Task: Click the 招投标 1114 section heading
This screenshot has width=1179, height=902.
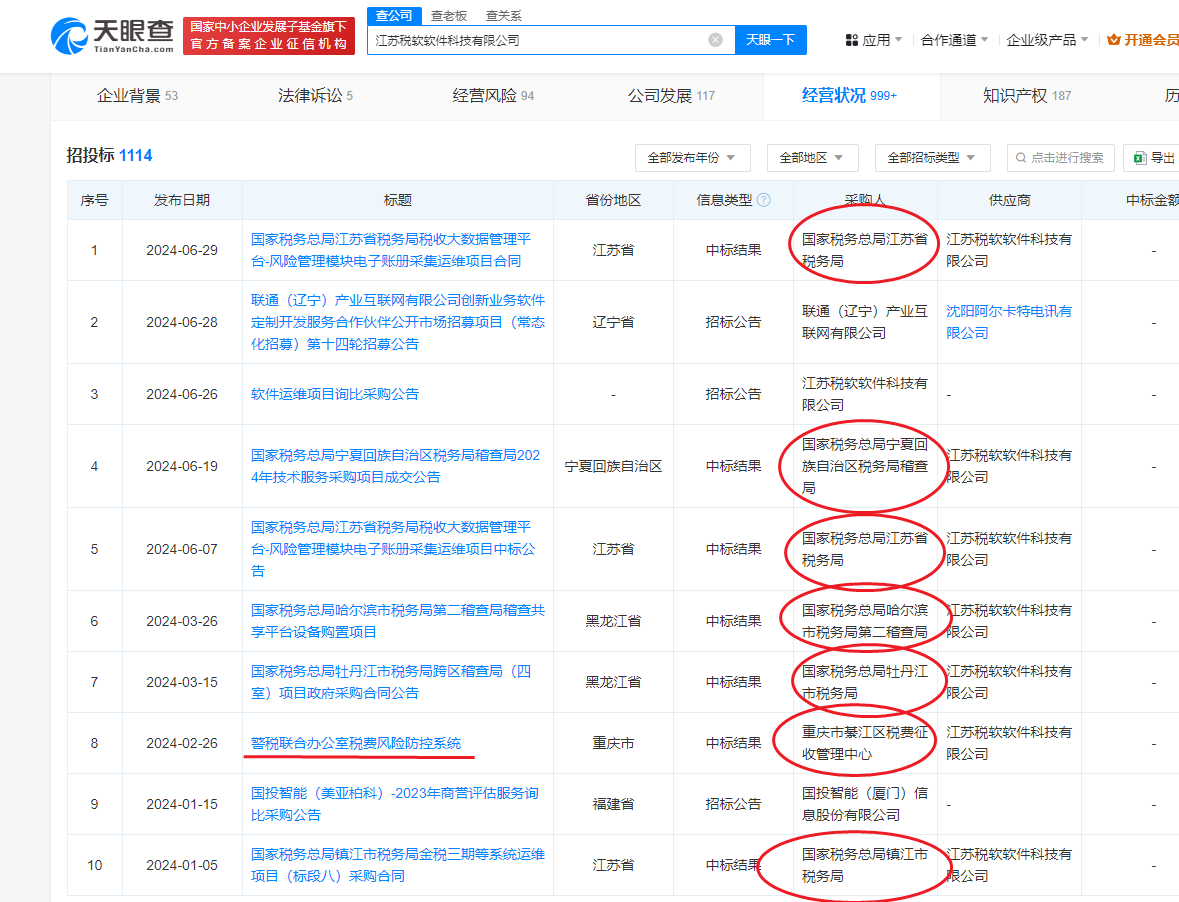Action: click(109, 155)
